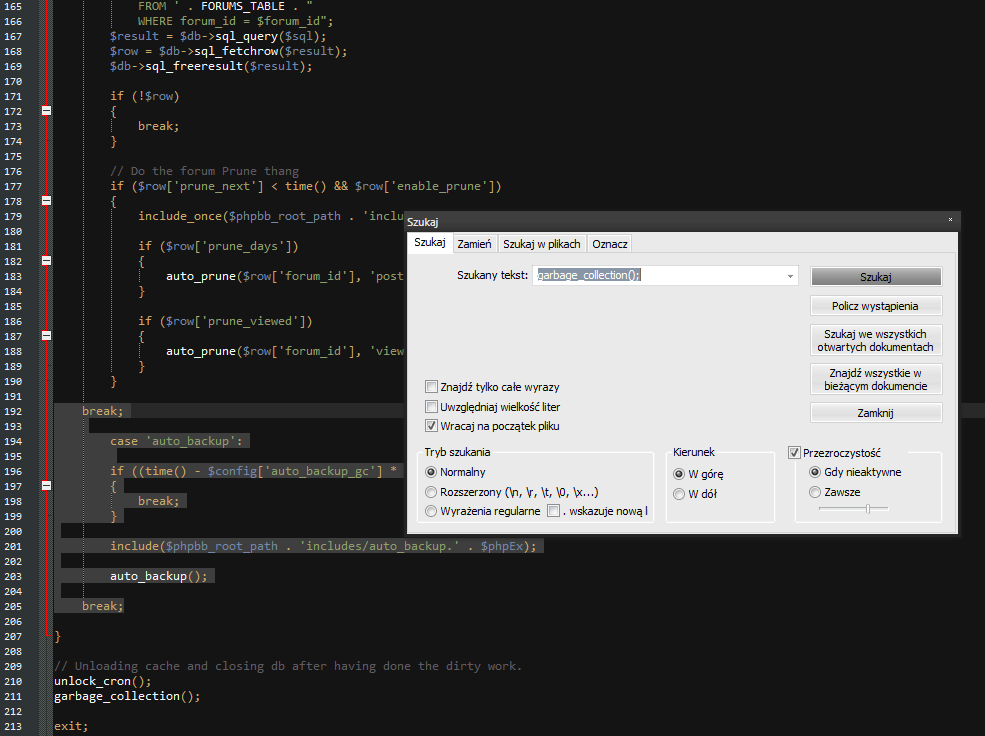Click the 'break;' on line 173
The height and width of the screenshot is (736, 985).
tap(158, 126)
